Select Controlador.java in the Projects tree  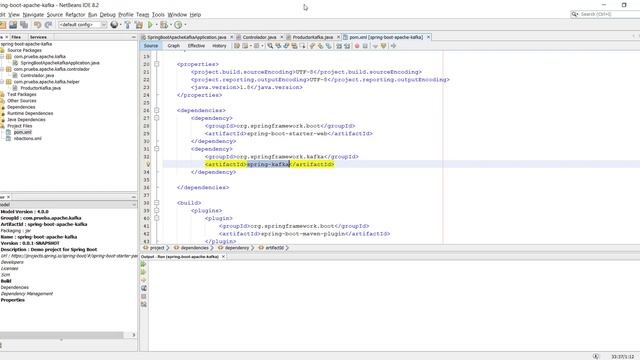click(x=37, y=76)
